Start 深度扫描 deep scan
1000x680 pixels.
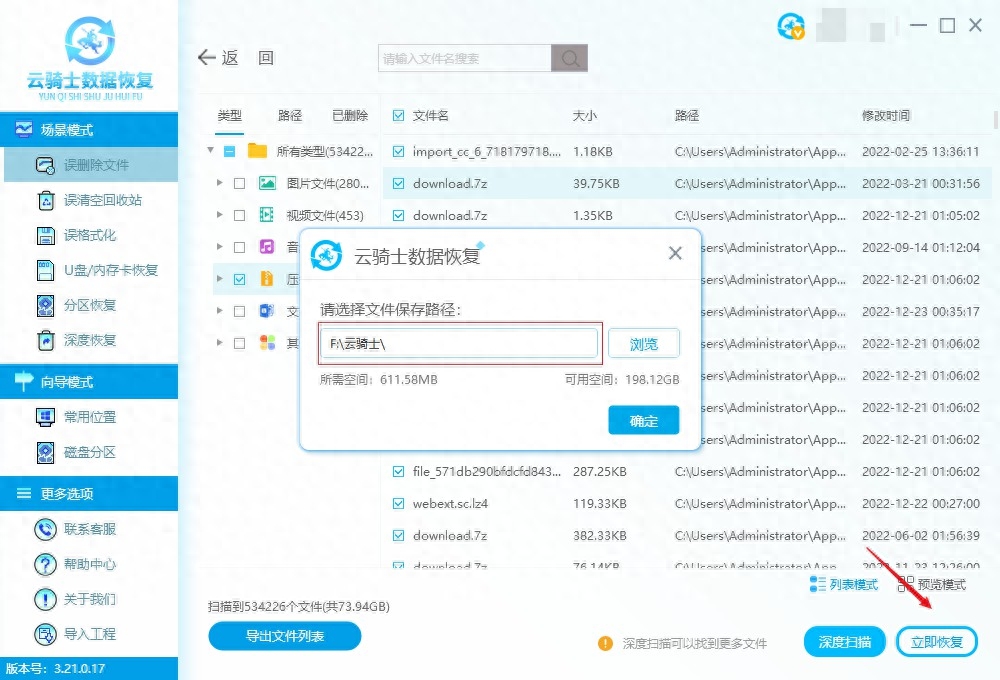pyautogui.click(x=845, y=642)
